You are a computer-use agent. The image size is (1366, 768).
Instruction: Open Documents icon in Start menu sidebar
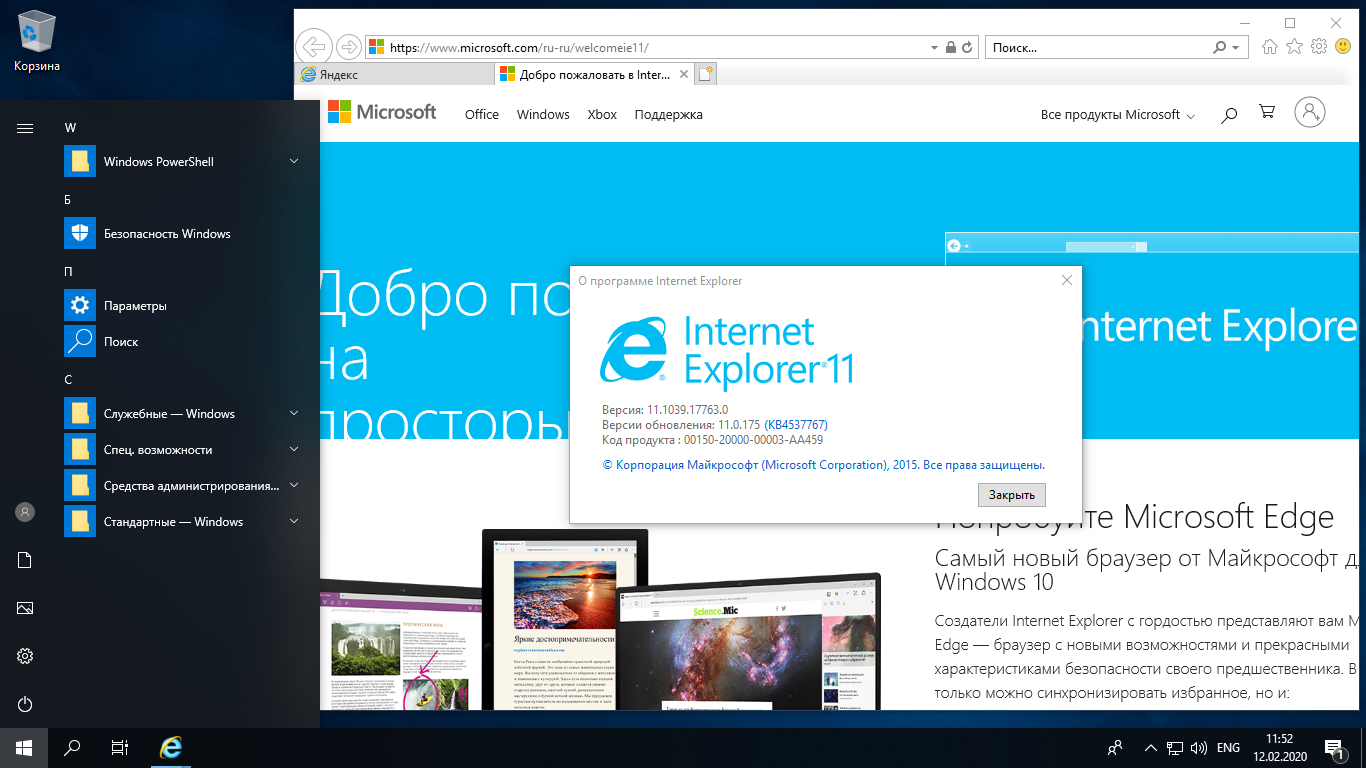tap(25, 560)
